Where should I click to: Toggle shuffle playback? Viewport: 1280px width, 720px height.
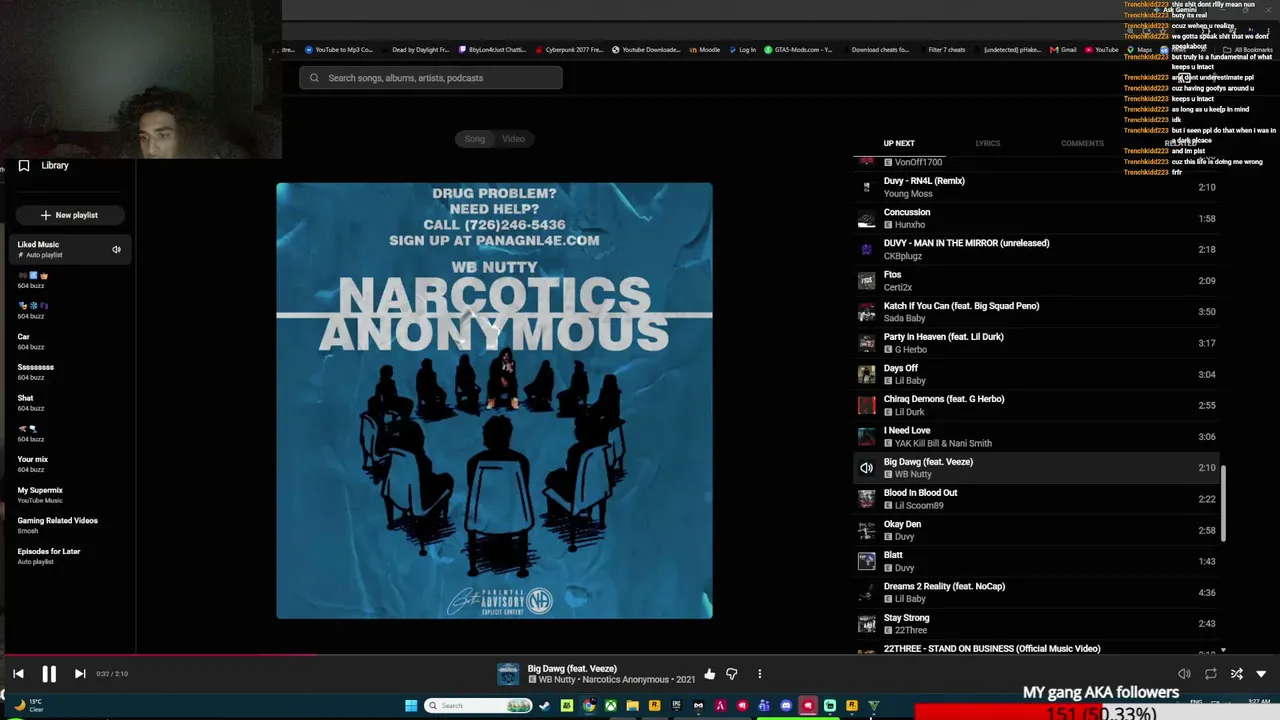tap(1237, 674)
